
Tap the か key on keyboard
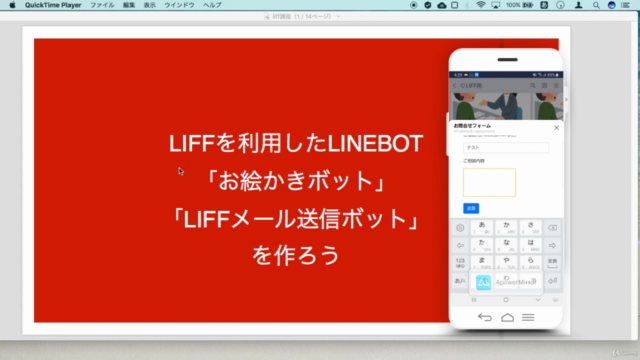506,228
